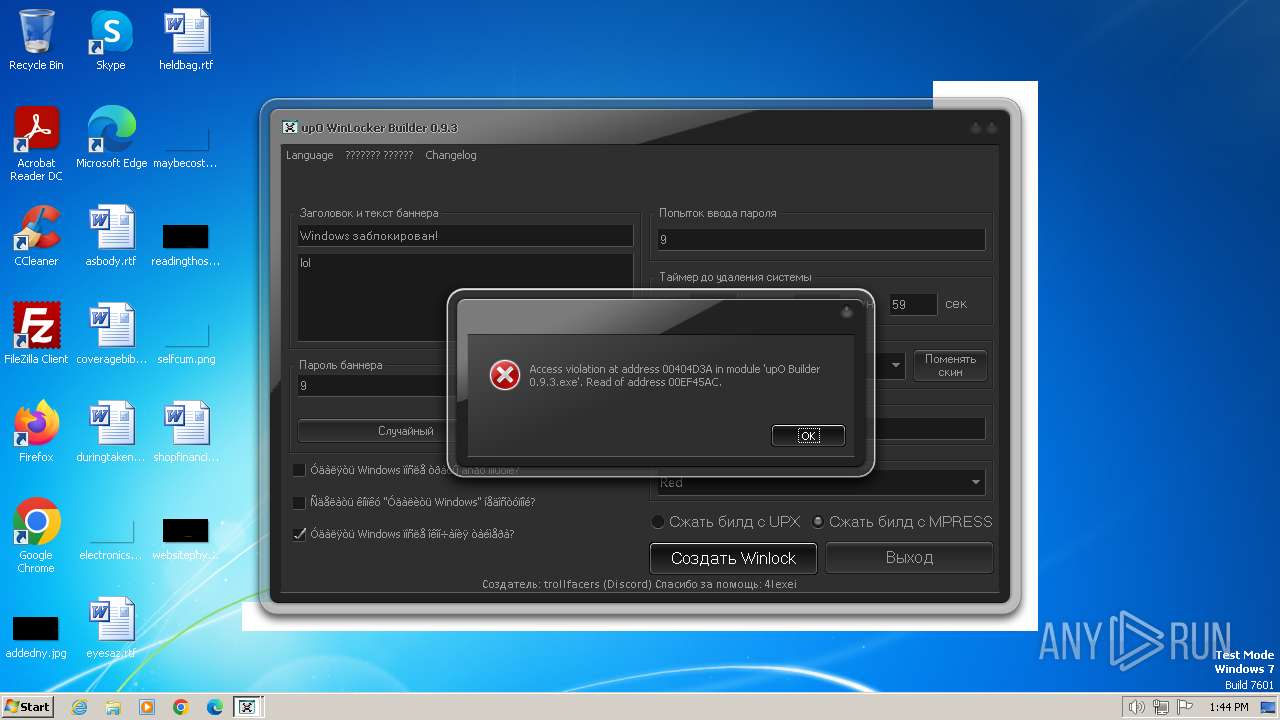The image size is (1280, 720).
Task: Click the banner title field 'Windows заблокирован!'
Action: (465, 236)
